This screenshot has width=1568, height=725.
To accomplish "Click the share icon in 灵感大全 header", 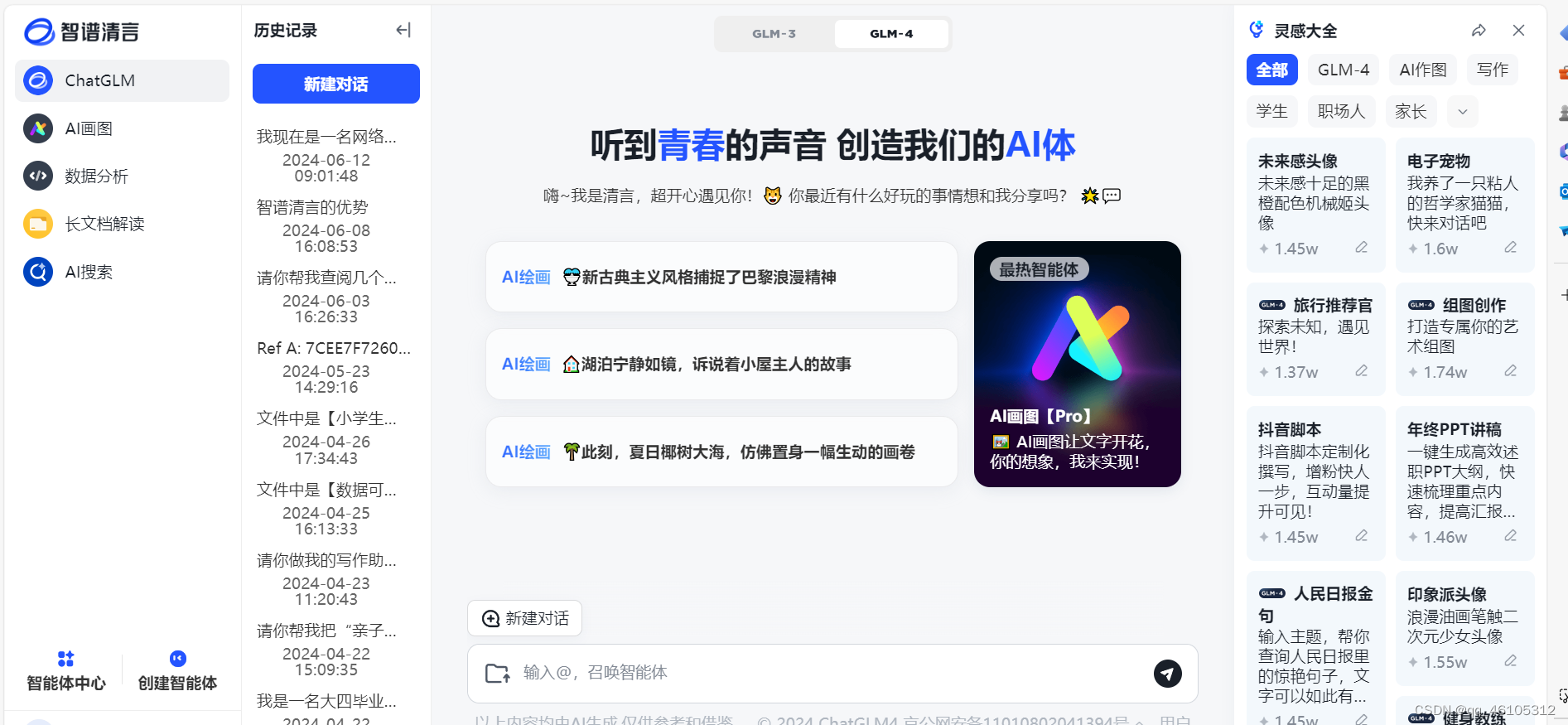I will [1479, 31].
